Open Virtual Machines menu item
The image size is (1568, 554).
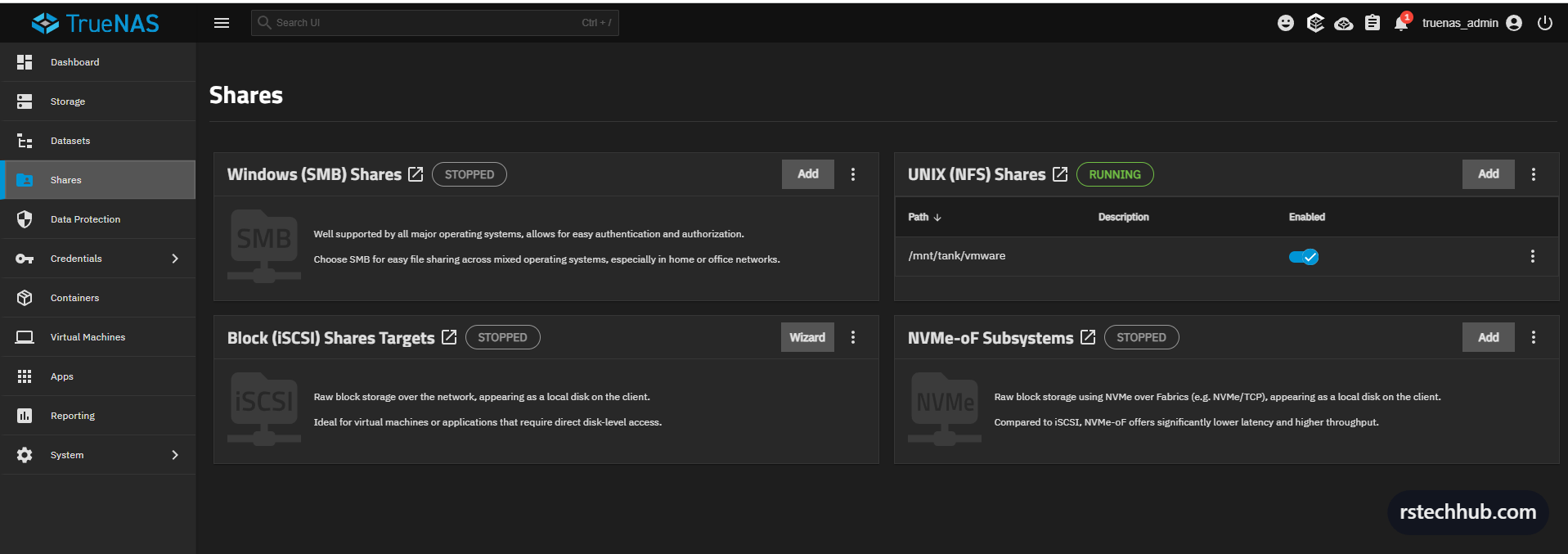[98, 337]
